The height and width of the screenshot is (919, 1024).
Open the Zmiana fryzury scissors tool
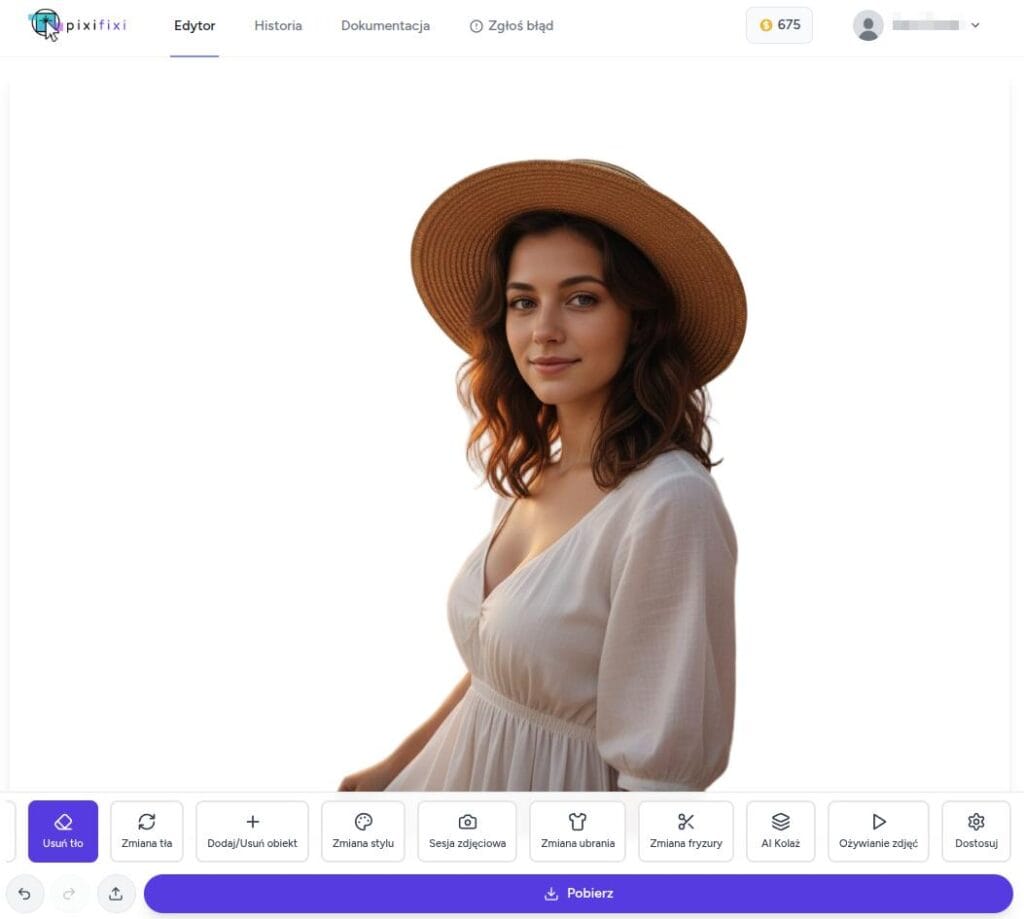click(686, 831)
